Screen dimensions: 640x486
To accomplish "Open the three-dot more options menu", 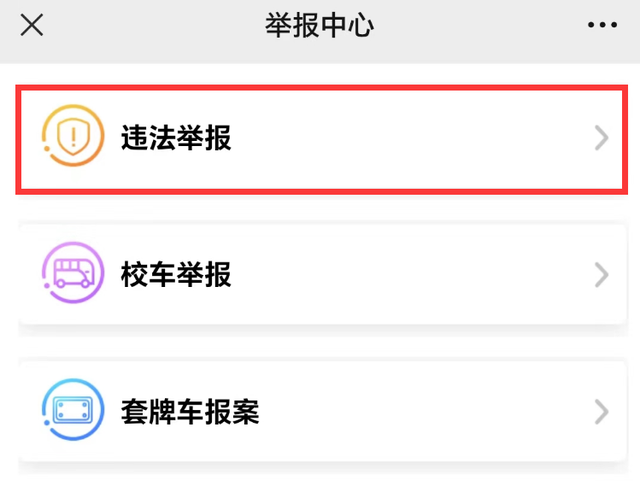I will (x=602, y=25).
